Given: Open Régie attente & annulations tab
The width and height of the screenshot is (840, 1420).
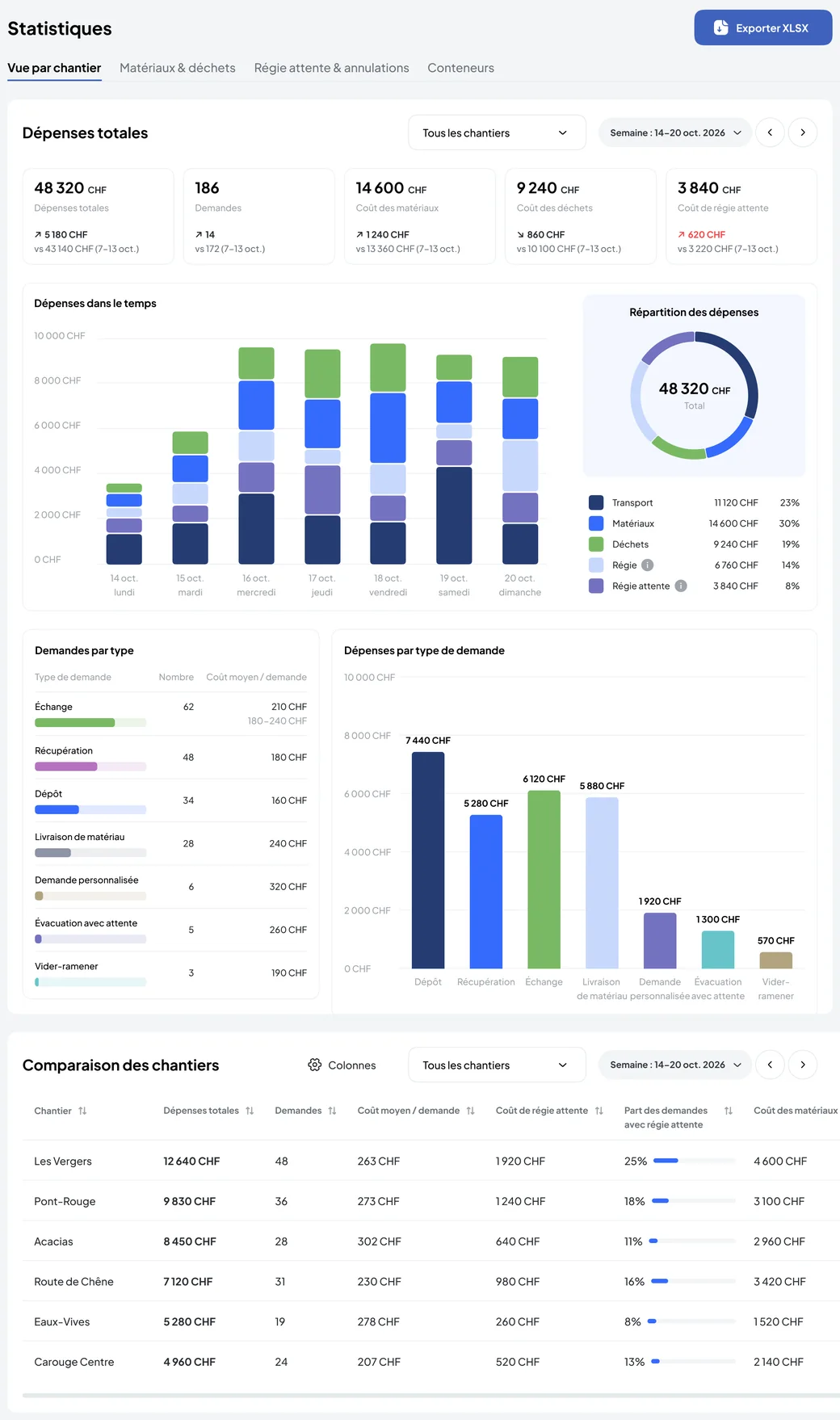Looking at the screenshot, I should point(331,68).
